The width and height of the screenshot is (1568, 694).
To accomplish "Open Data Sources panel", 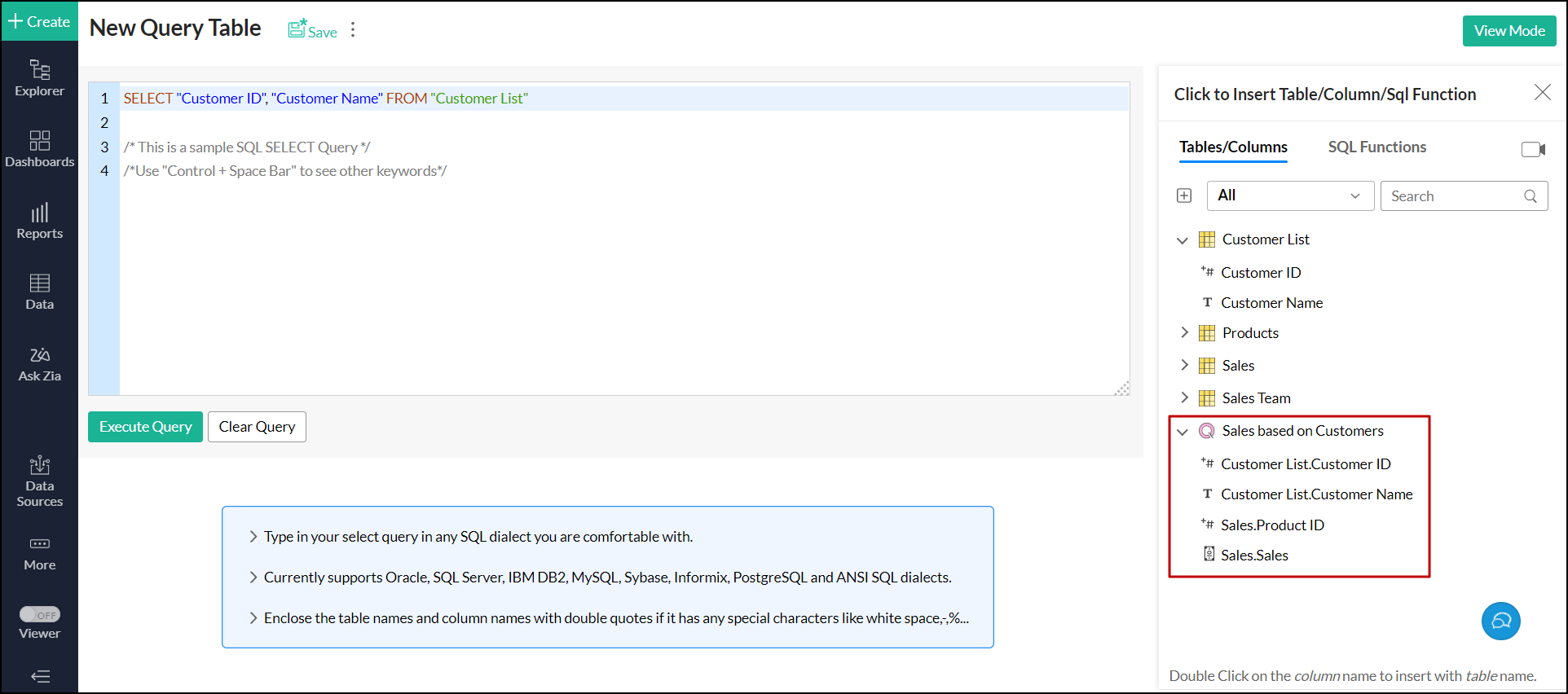I will coord(39,481).
